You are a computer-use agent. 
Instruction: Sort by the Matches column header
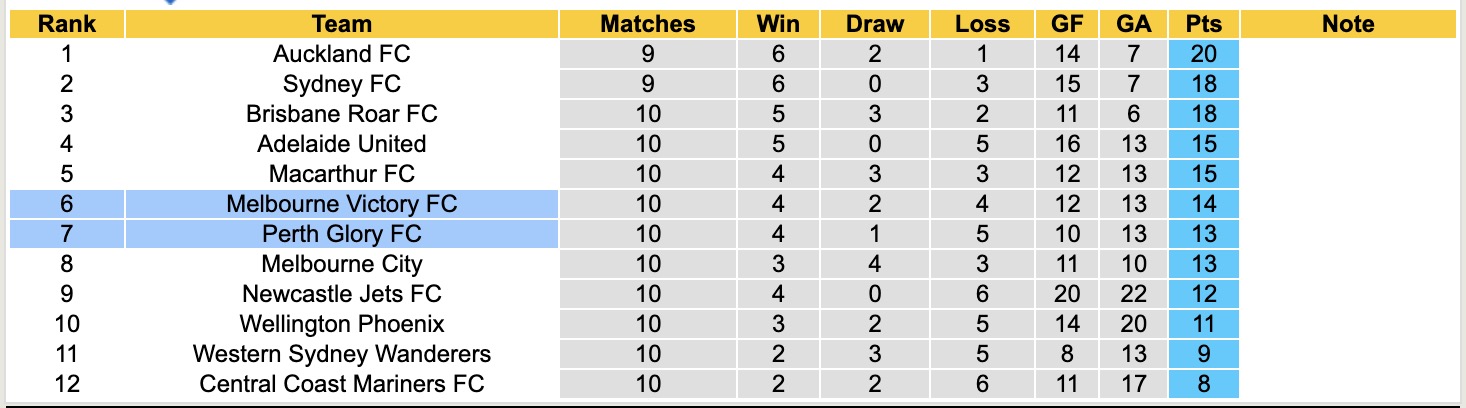click(647, 24)
